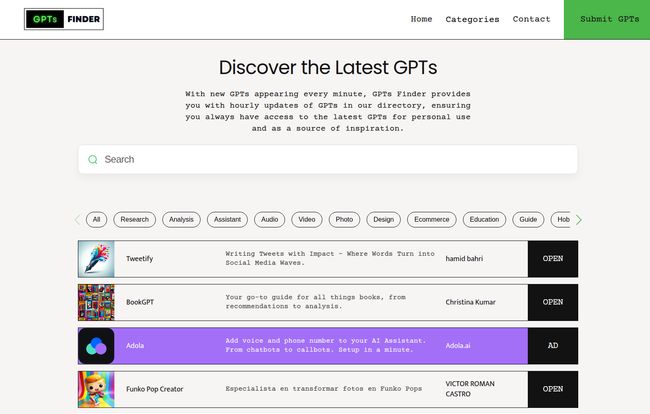
Task: Filter by the Audio category
Action: tap(269, 220)
